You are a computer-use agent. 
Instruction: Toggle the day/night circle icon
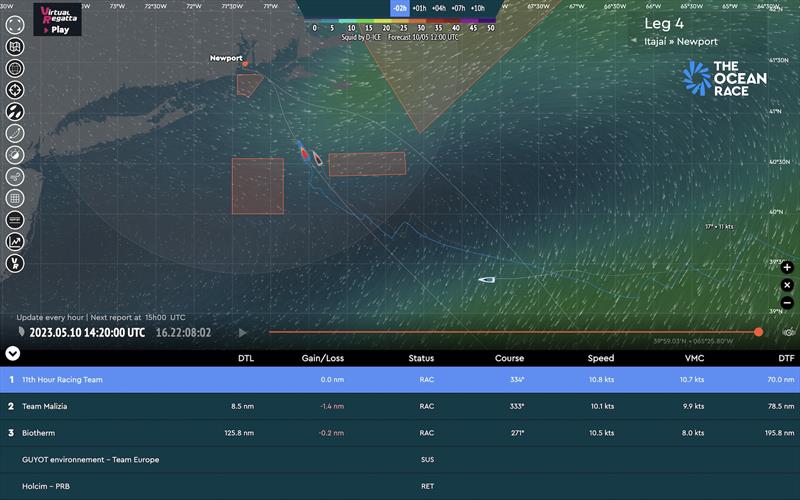tap(15, 155)
